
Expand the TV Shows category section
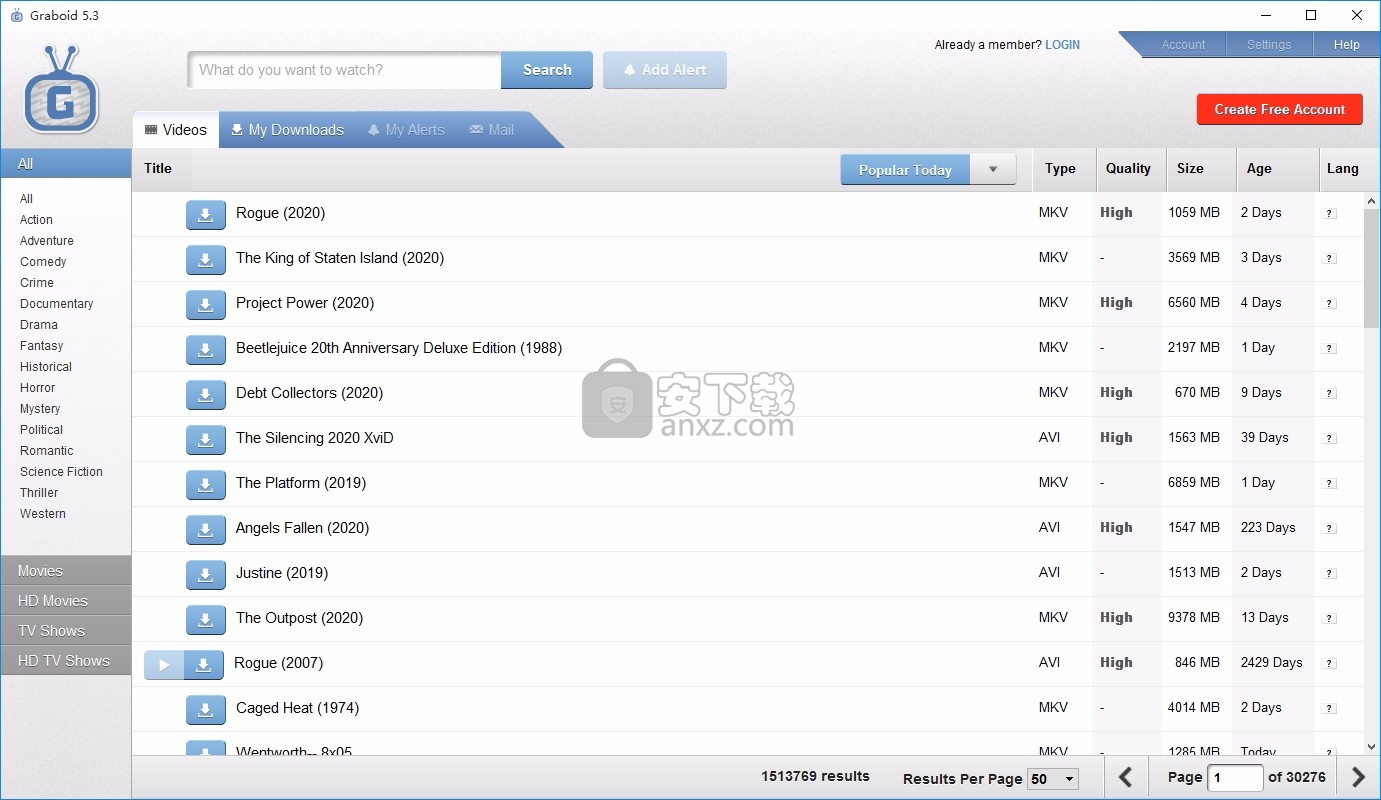click(66, 631)
